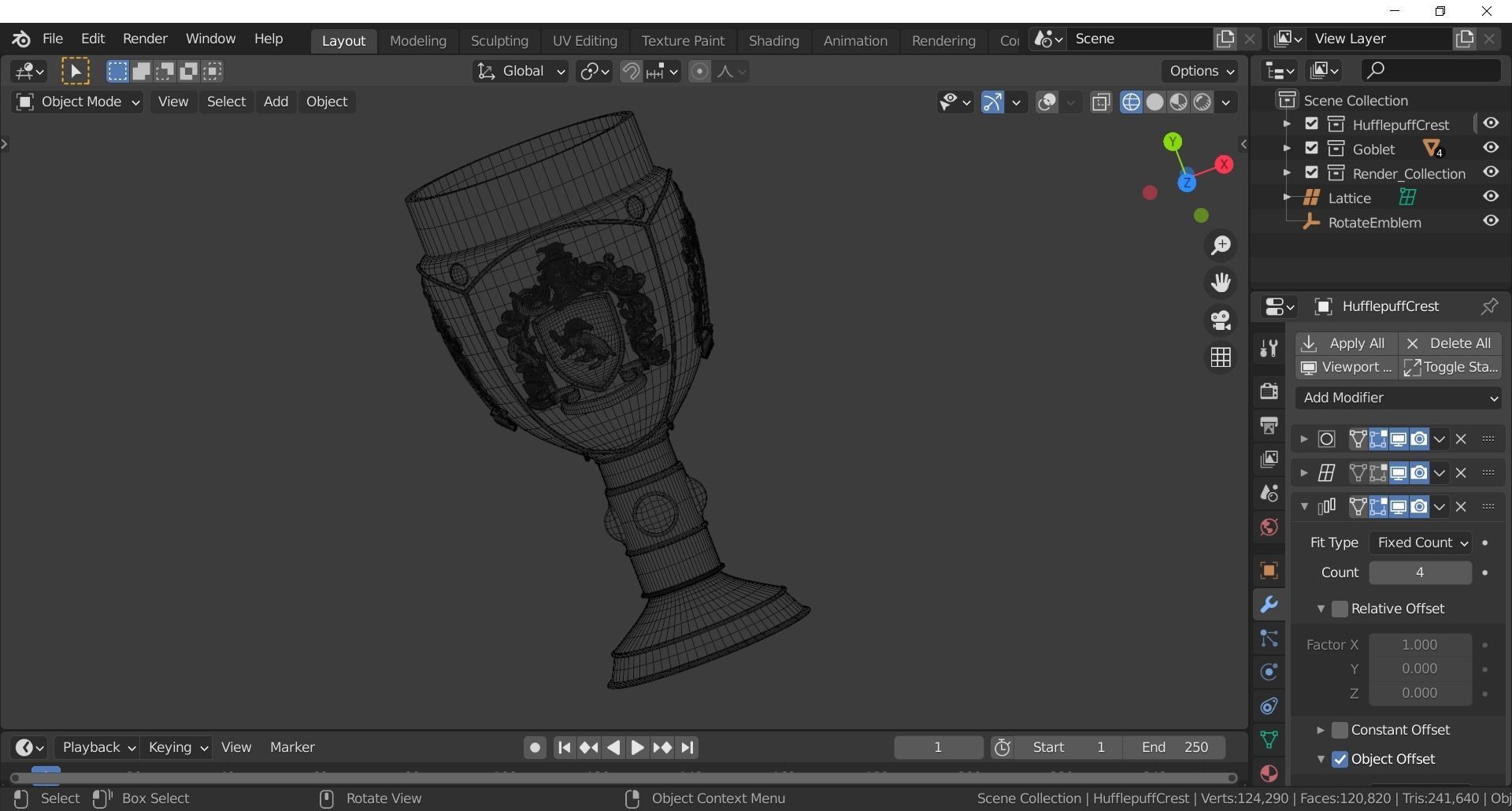This screenshot has width=1512, height=811.
Task: Expand the Goblet collection tree
Action: 1286,148
